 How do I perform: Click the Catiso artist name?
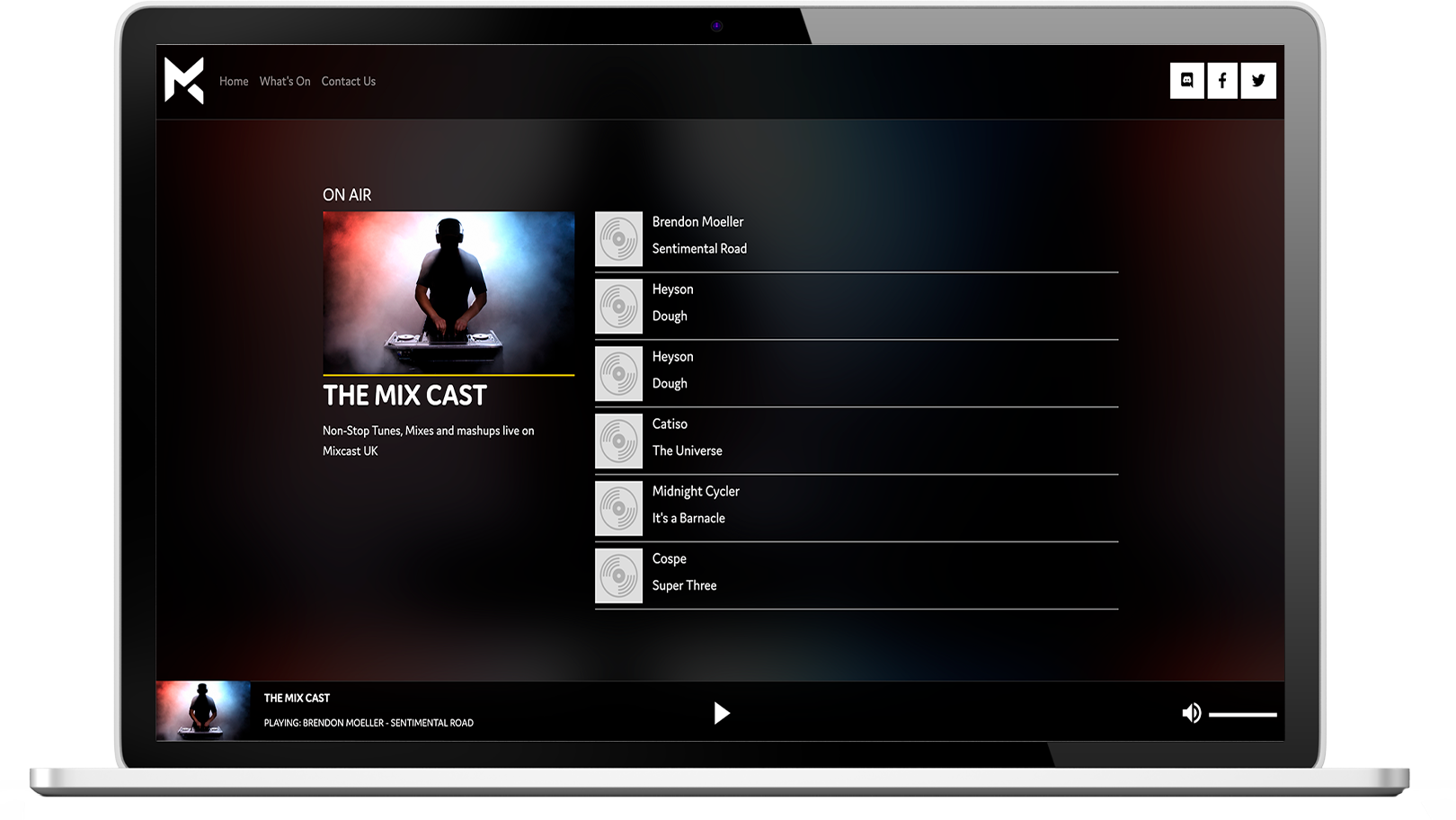click(x=670, y=424)
